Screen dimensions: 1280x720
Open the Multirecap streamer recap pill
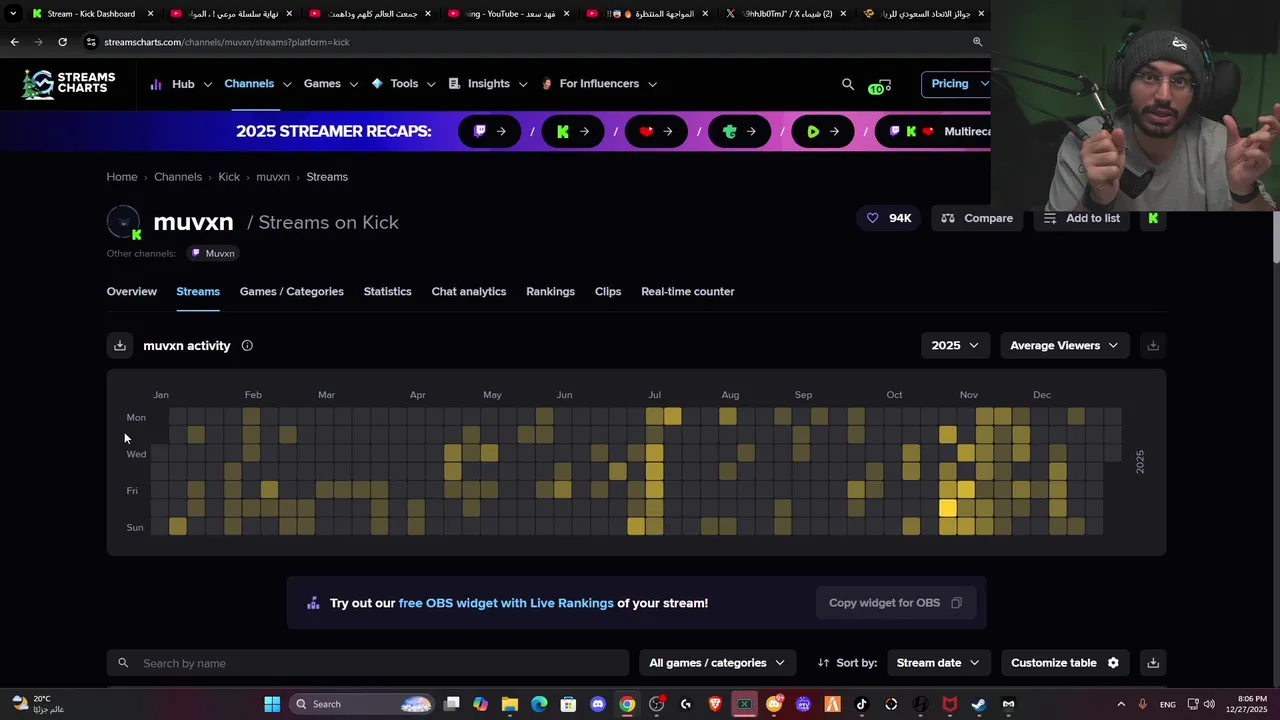pyautogui.click(x=933, y=131)
